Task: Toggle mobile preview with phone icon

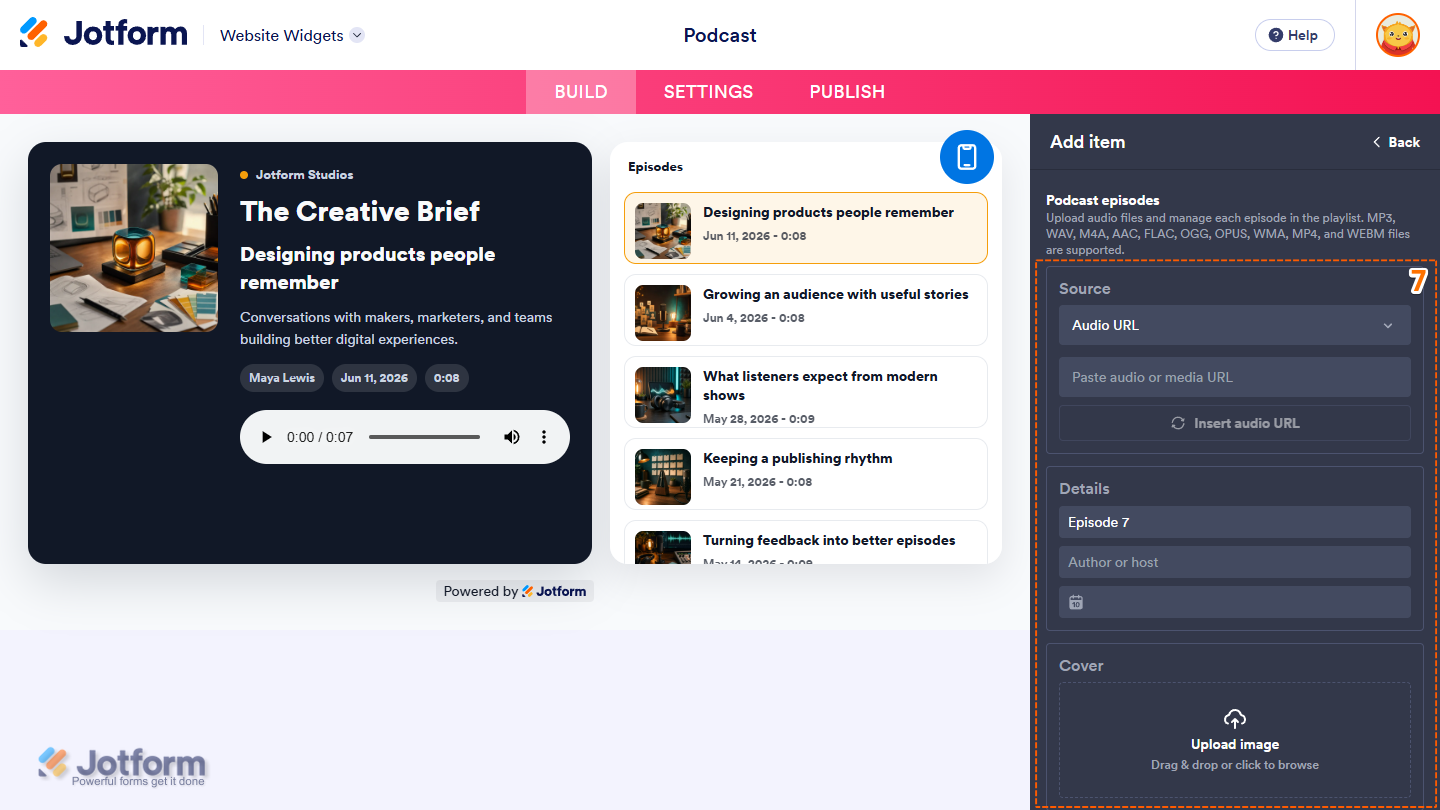Action: 967,157
